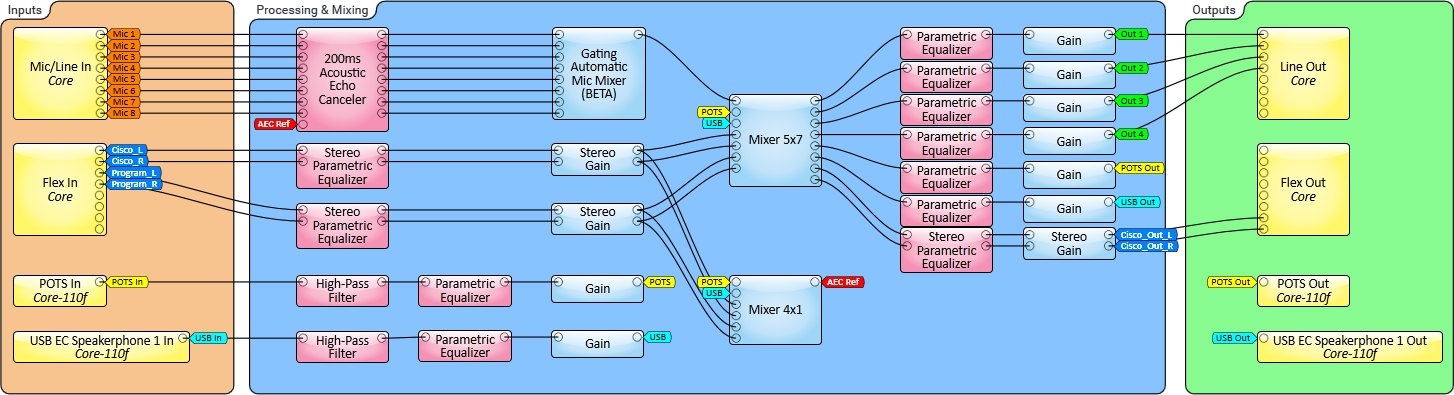The height and width of the screenshot is (395, 1454).
Task: Click the red AEC Ref tag near Mixer 4x1
Action: click(x=844, y=282)
